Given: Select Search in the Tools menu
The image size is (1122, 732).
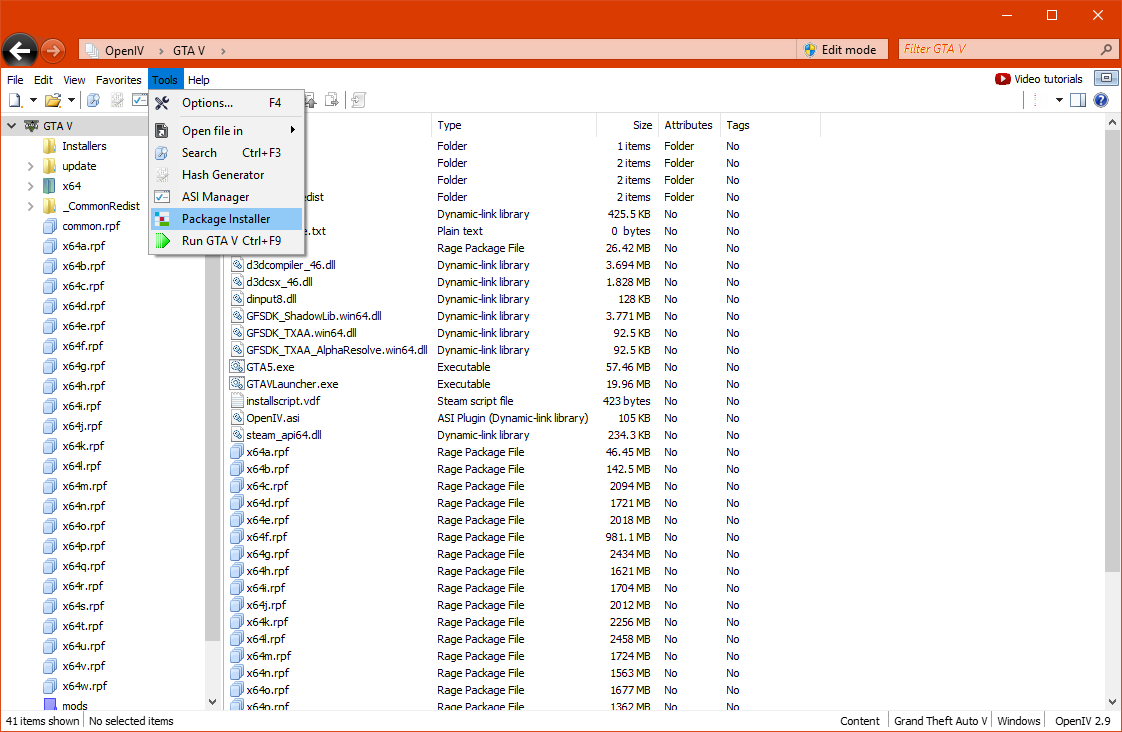Looking at the screenshot, I should 226,152.
